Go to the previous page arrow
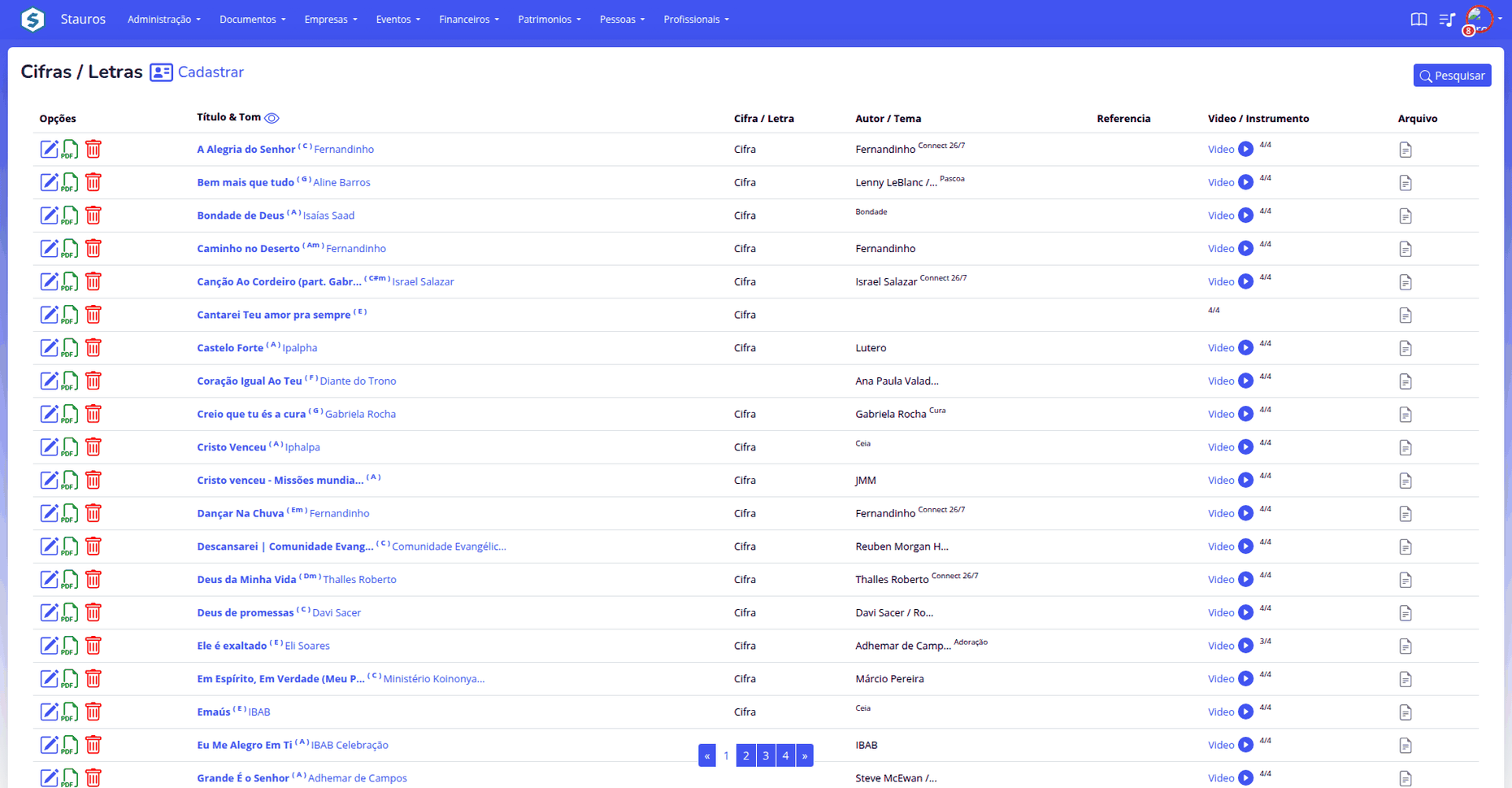 tap(707, 755)
